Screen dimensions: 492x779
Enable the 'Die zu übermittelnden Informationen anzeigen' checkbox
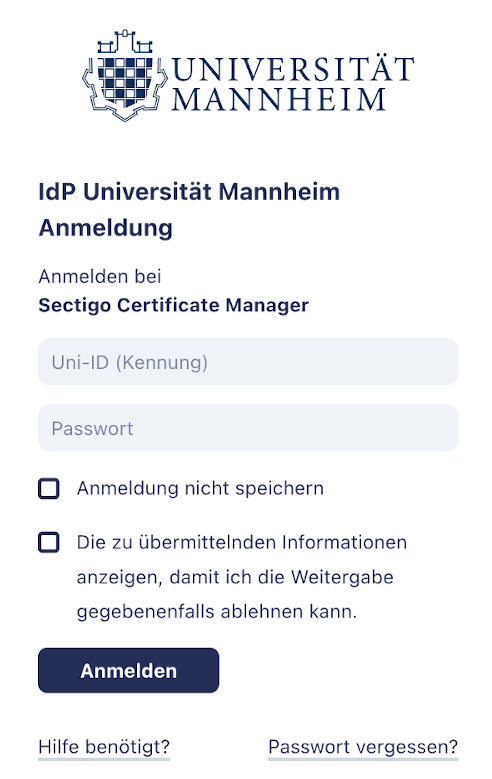49,542
